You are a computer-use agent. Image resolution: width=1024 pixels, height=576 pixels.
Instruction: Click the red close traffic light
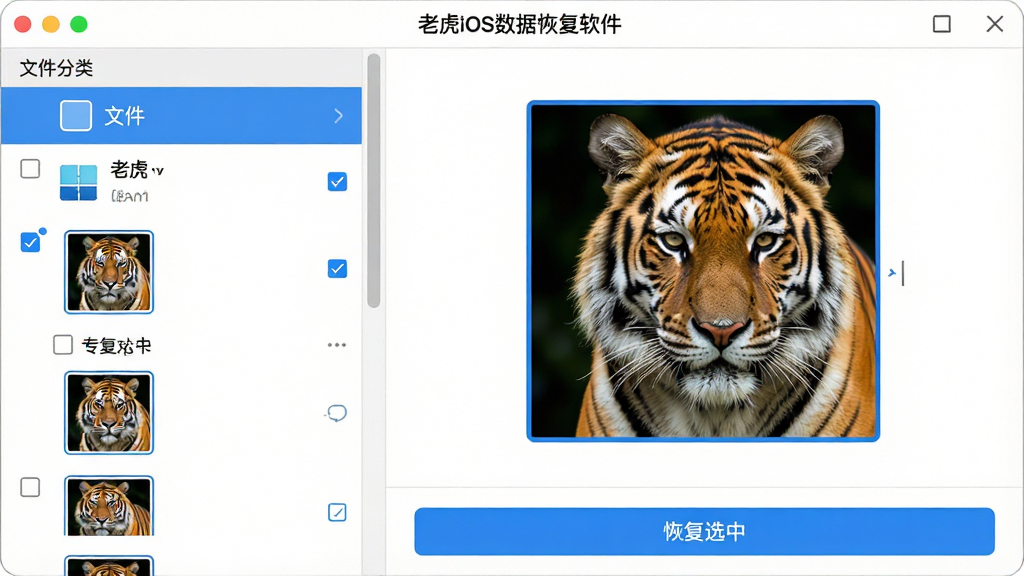tap(23, 24)
